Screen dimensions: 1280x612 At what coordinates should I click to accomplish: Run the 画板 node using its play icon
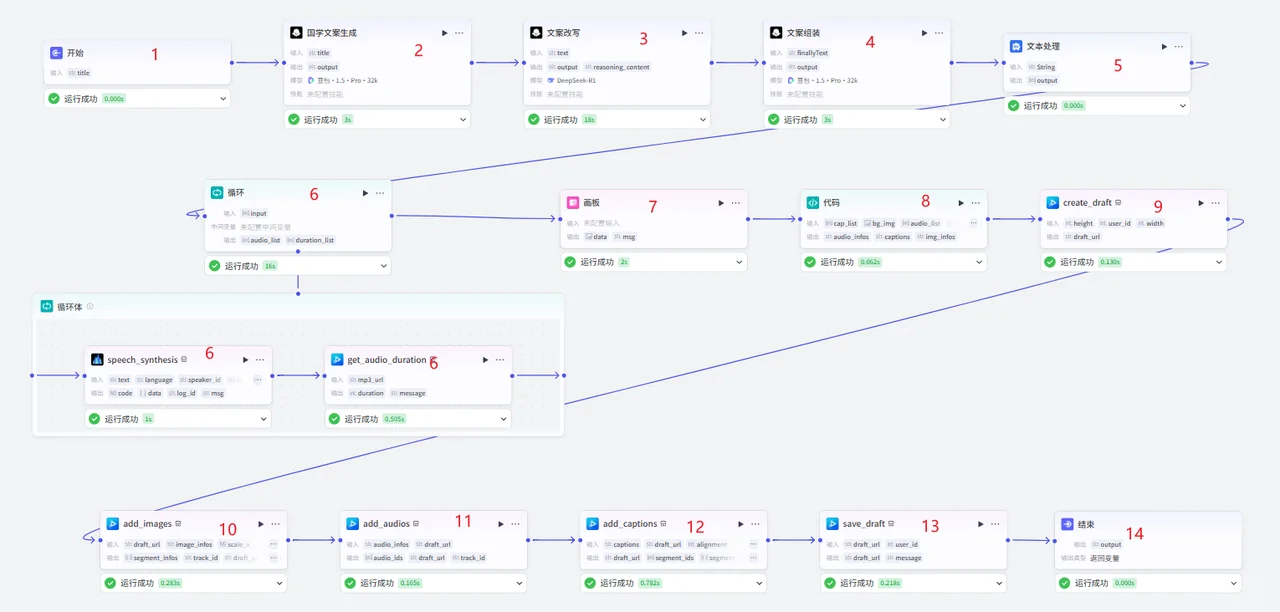(721, 202)
